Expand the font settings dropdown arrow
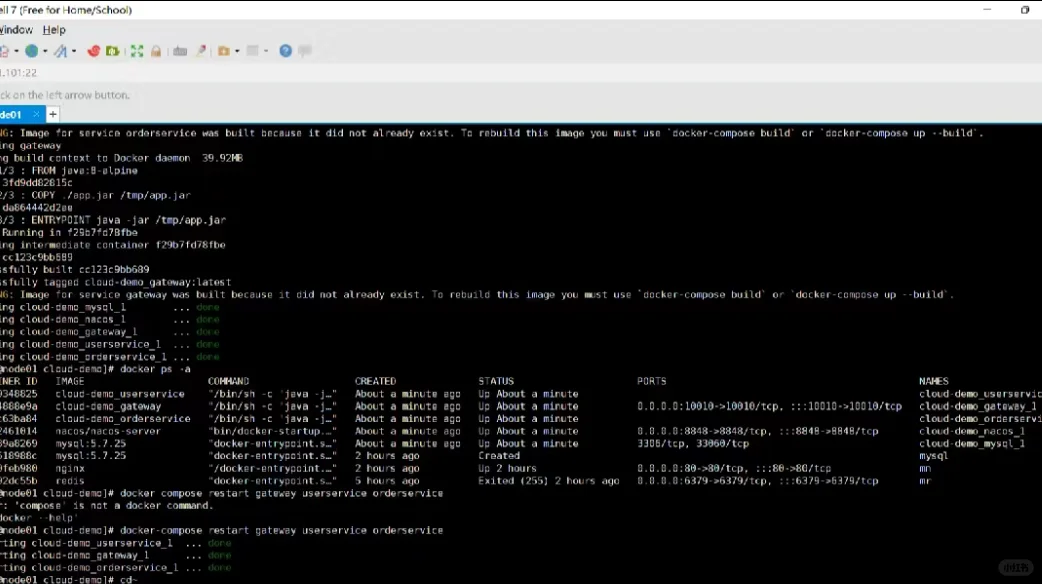1042x584 pixels. (74, 51)
